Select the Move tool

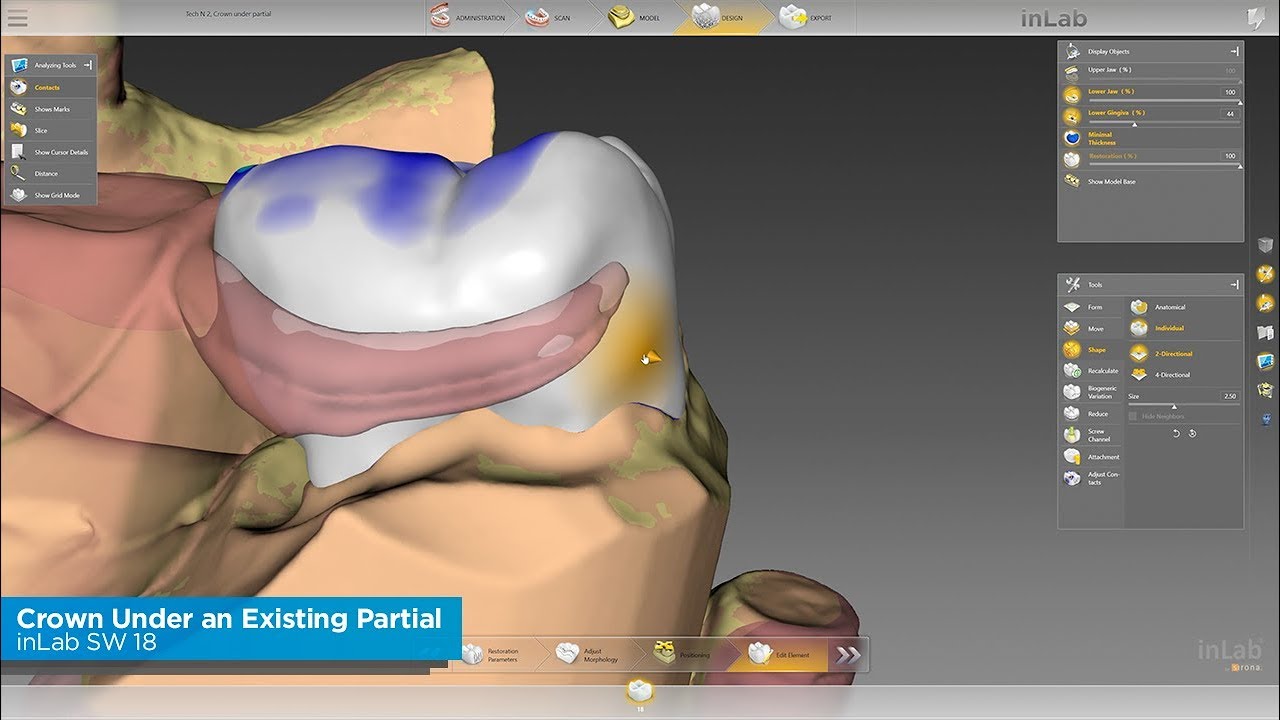click(1090, 329)
